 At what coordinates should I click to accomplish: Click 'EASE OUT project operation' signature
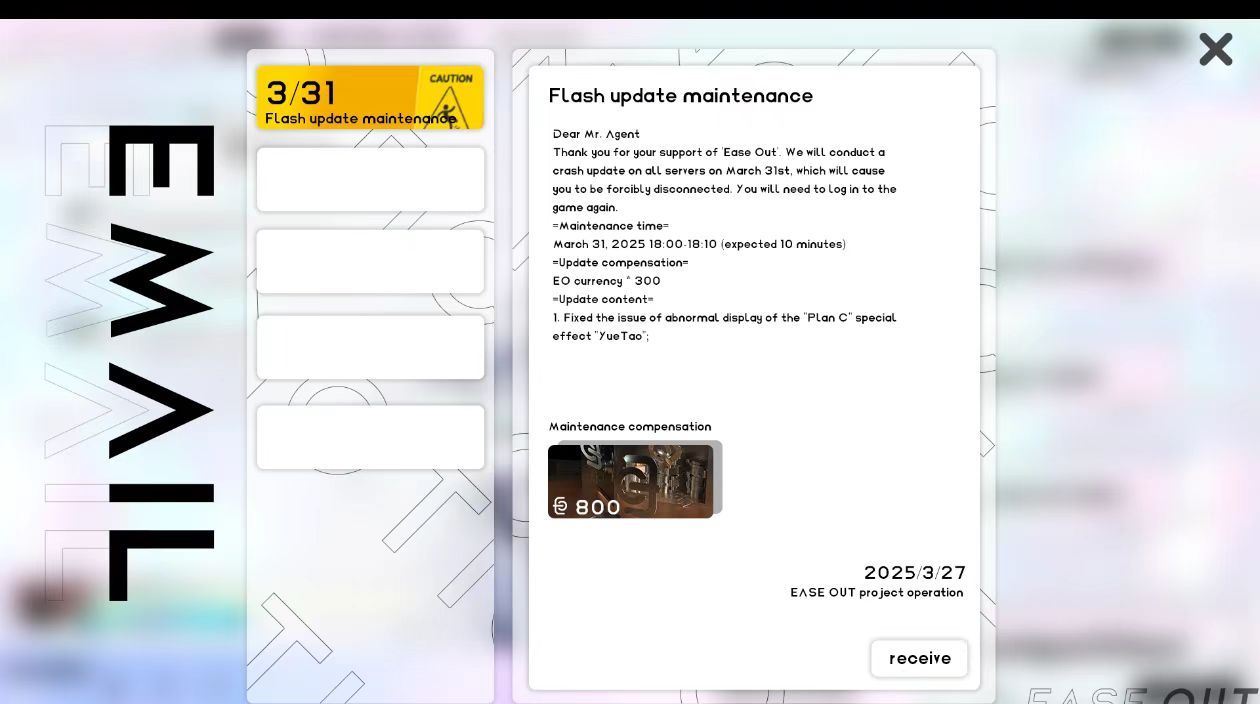point(877,593)
